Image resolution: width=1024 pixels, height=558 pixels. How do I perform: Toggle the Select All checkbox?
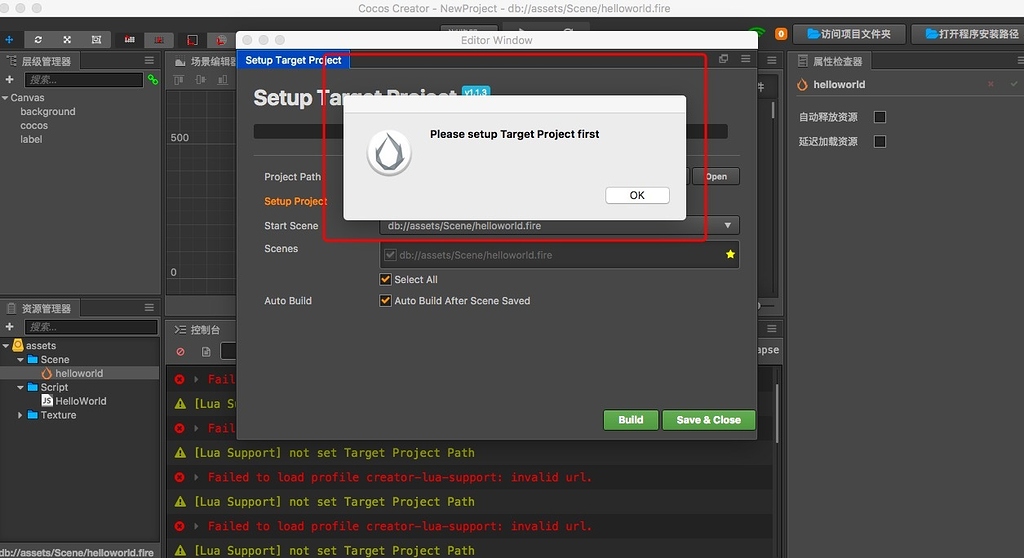coord(385,279)
